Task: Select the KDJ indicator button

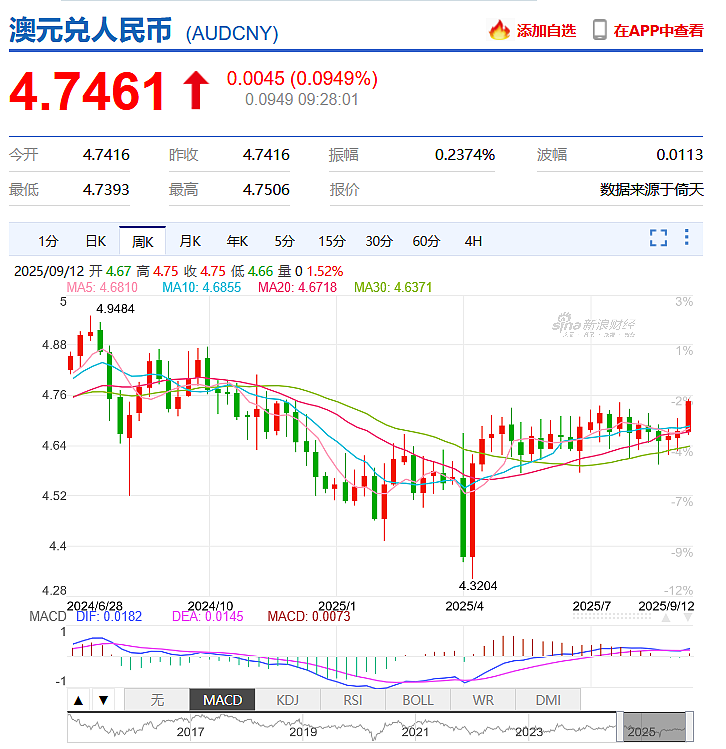Action: (288, 700)
